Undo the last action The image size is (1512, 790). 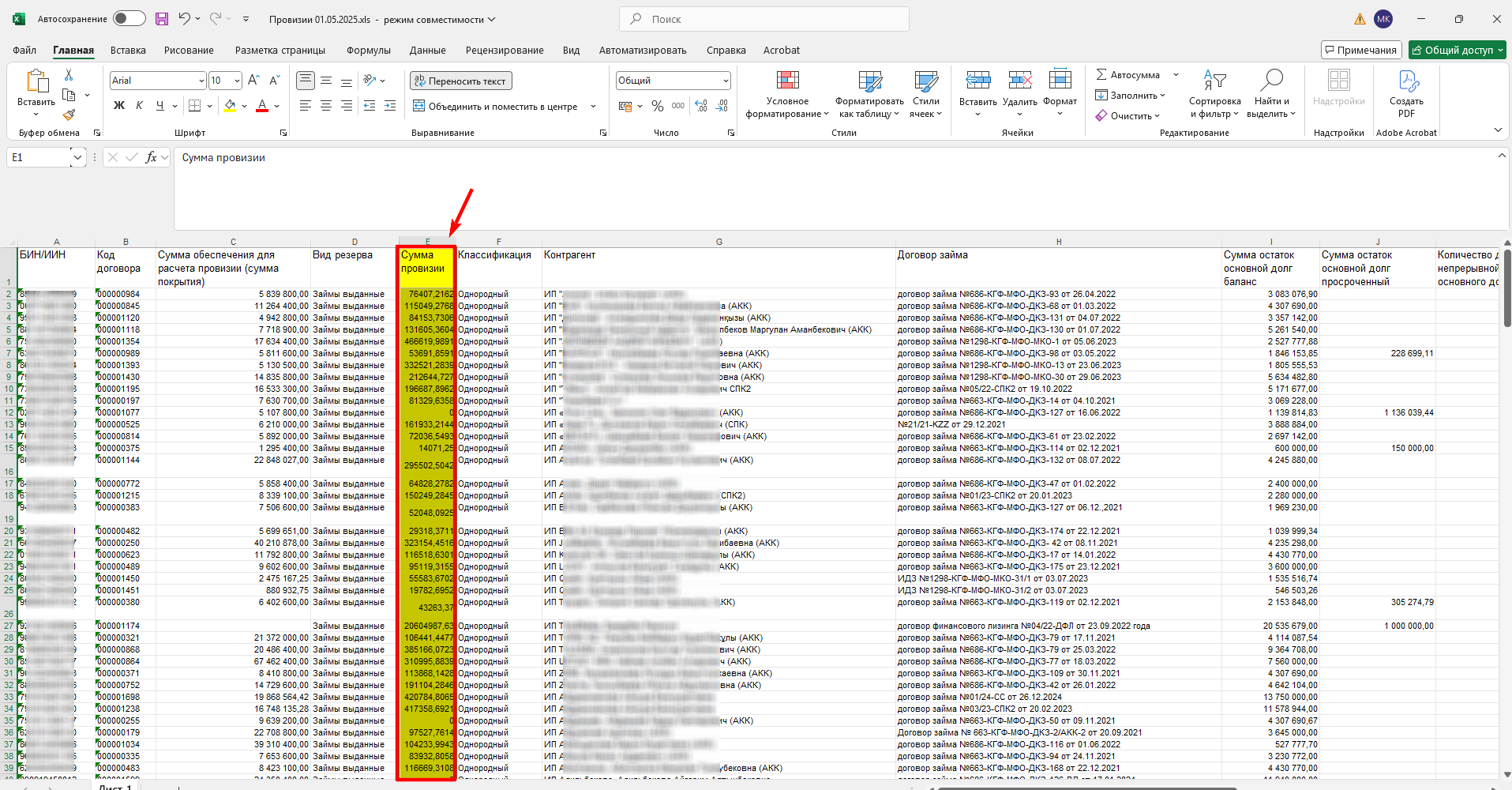[184, 19]
